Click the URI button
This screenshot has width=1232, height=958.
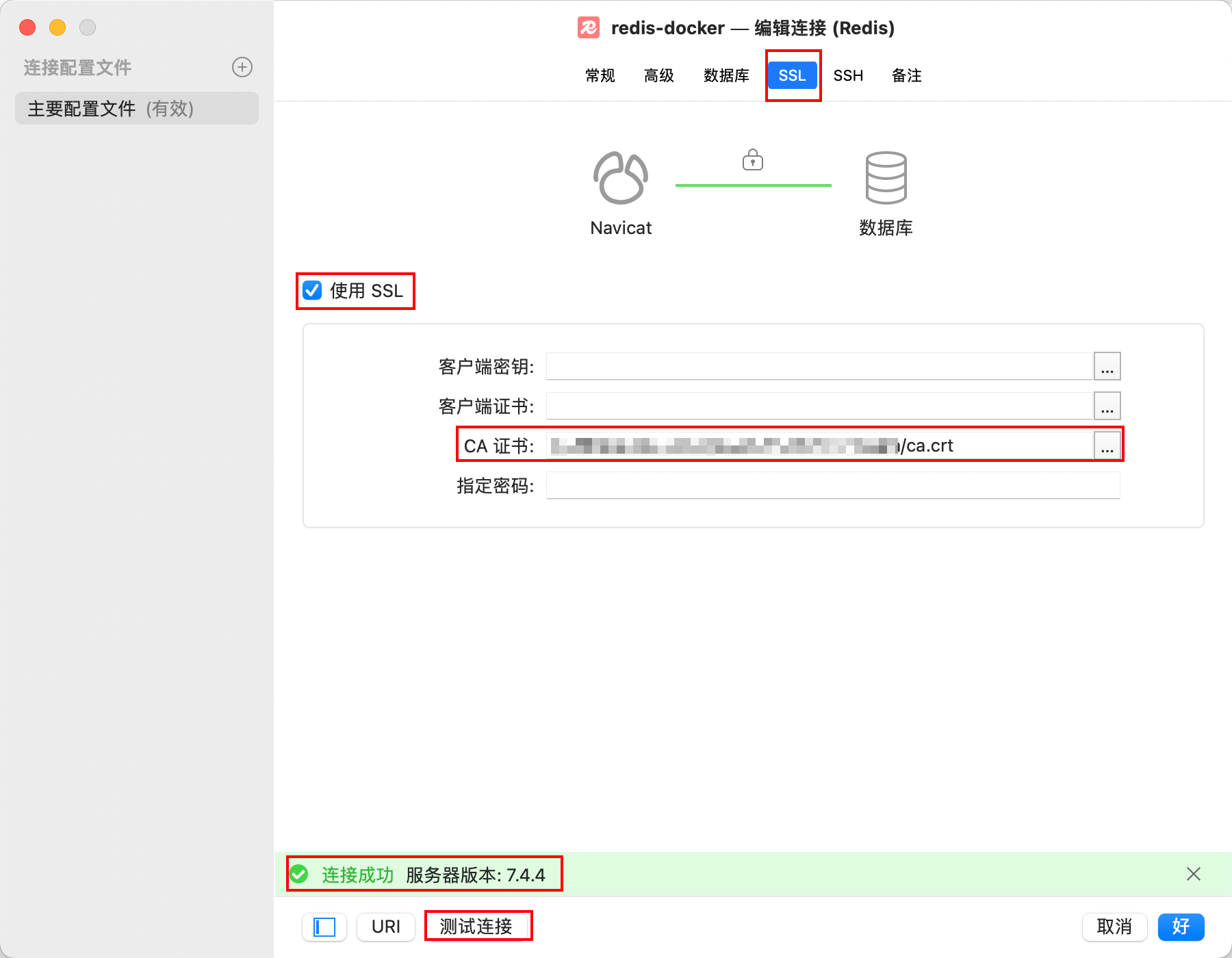click(x=386, y=927)
